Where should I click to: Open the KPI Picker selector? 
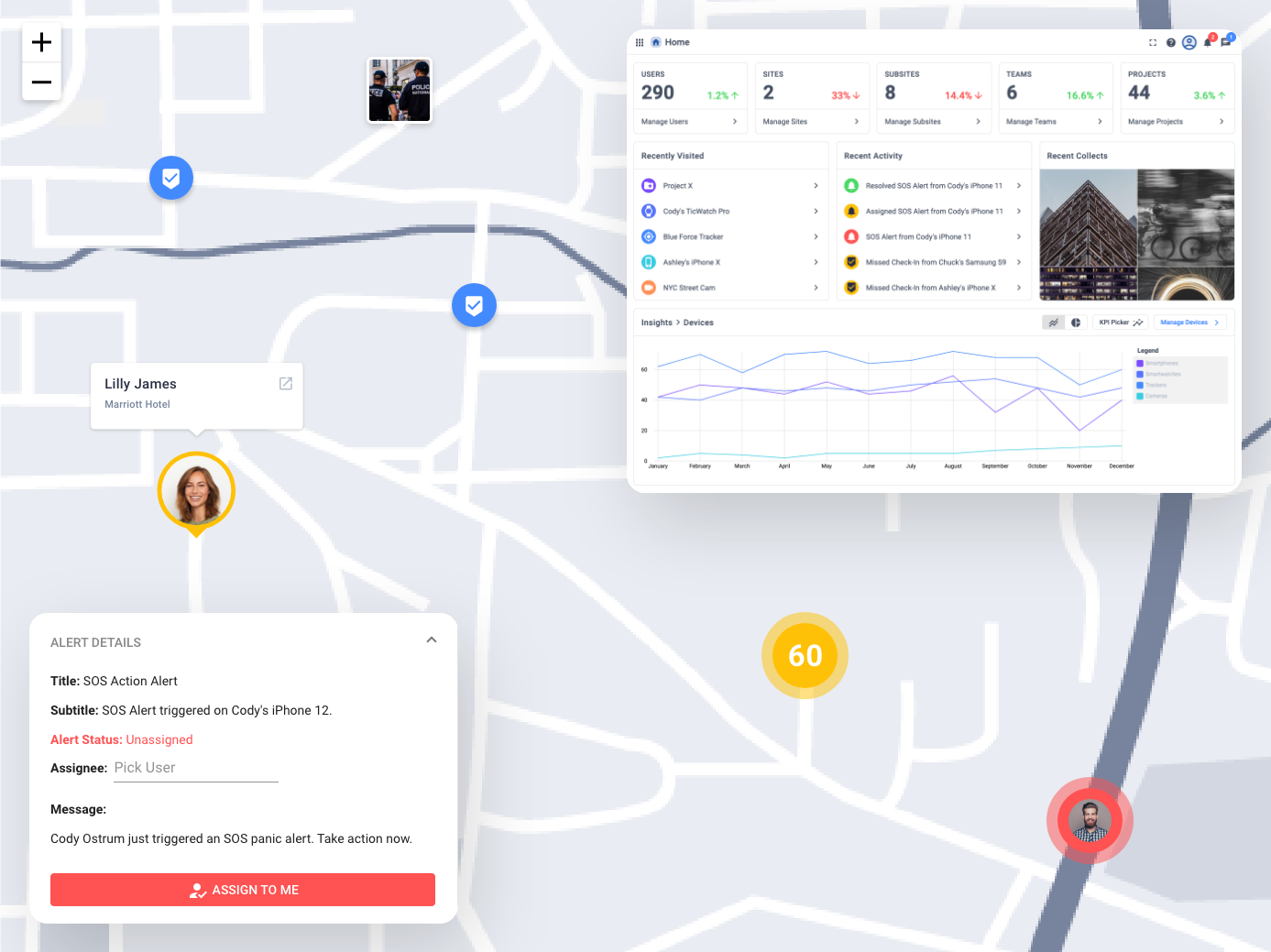1121,323
